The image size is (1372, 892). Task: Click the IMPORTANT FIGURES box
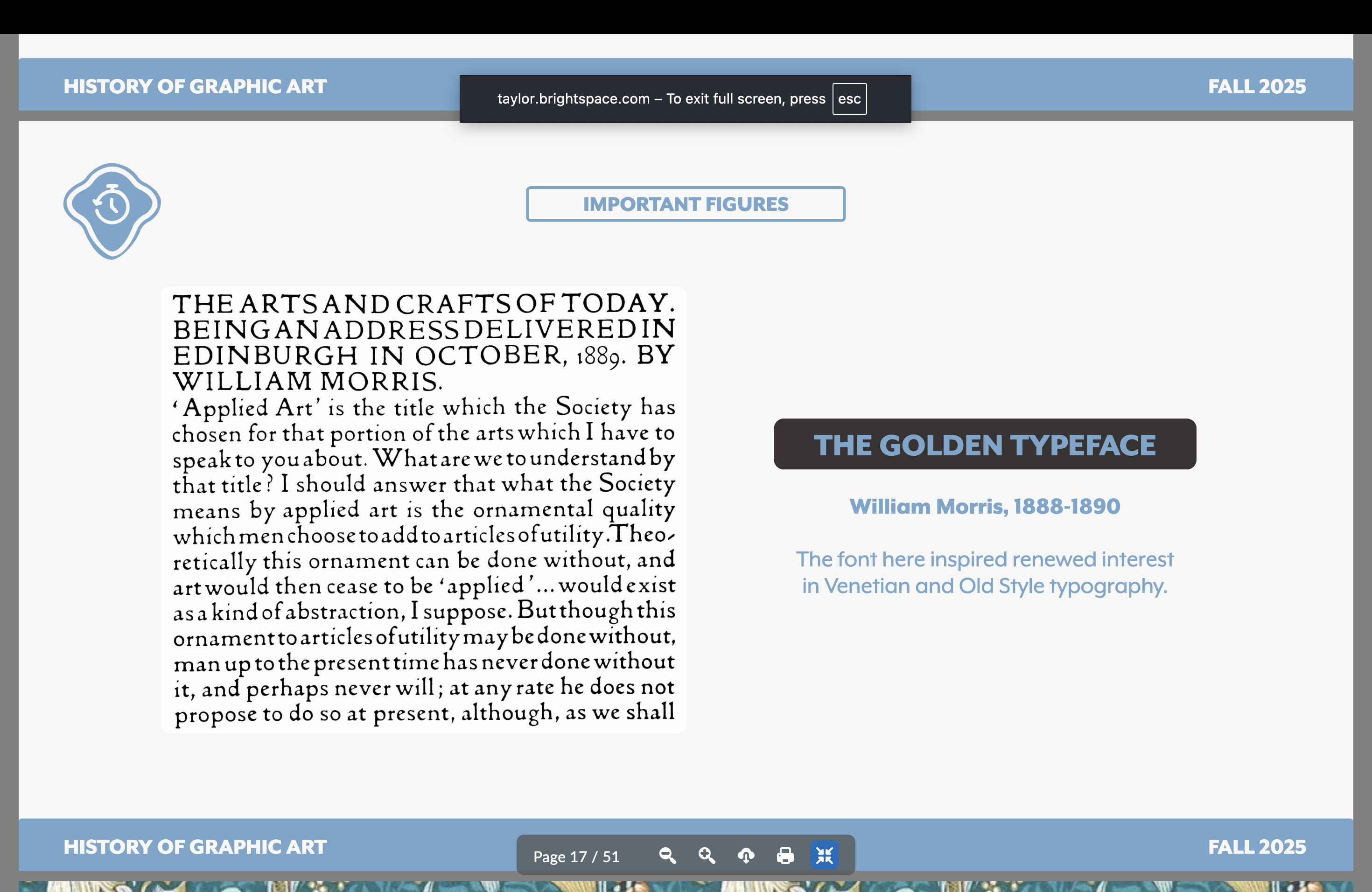(x=686, y=204)
